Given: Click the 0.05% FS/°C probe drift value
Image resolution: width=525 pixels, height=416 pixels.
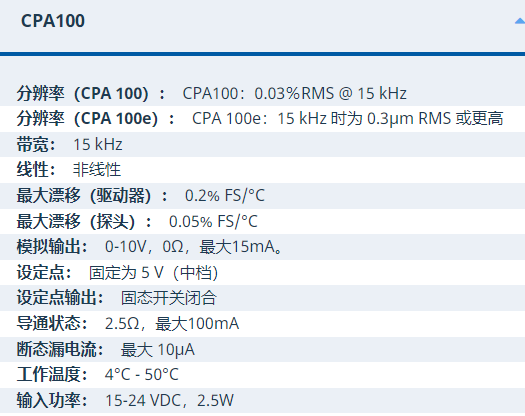Looking at the screenshot, I should [x=213, y=221].
